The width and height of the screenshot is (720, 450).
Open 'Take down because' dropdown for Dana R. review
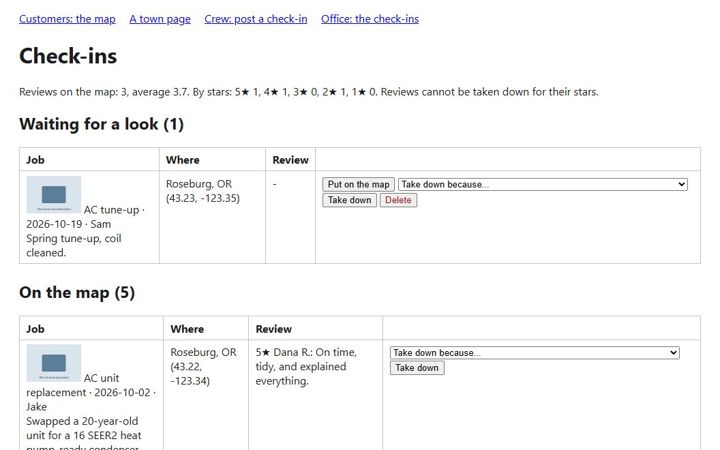tap(535, 353)
